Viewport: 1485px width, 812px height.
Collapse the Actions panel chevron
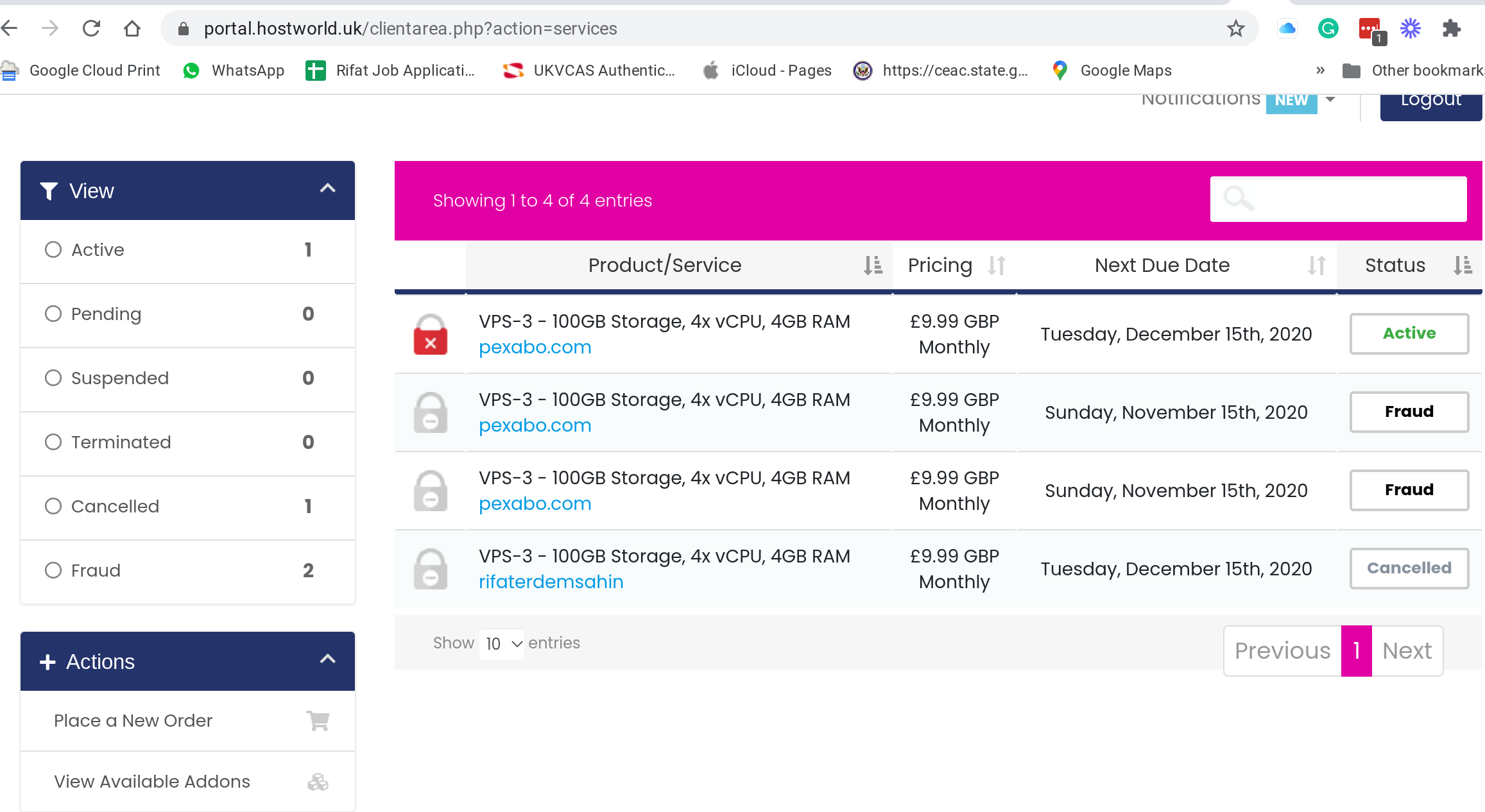(x=328, y=659)
